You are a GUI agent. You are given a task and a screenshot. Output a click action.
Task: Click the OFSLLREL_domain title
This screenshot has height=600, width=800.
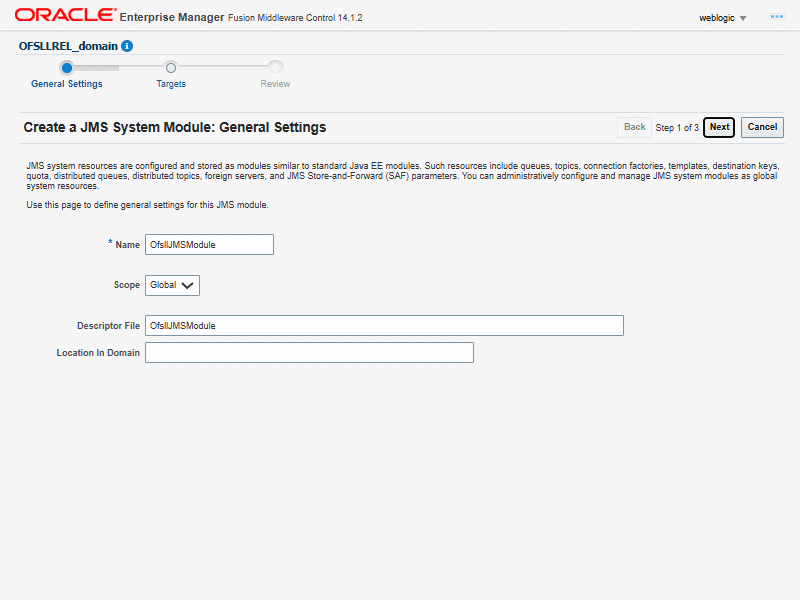[68, 46]
